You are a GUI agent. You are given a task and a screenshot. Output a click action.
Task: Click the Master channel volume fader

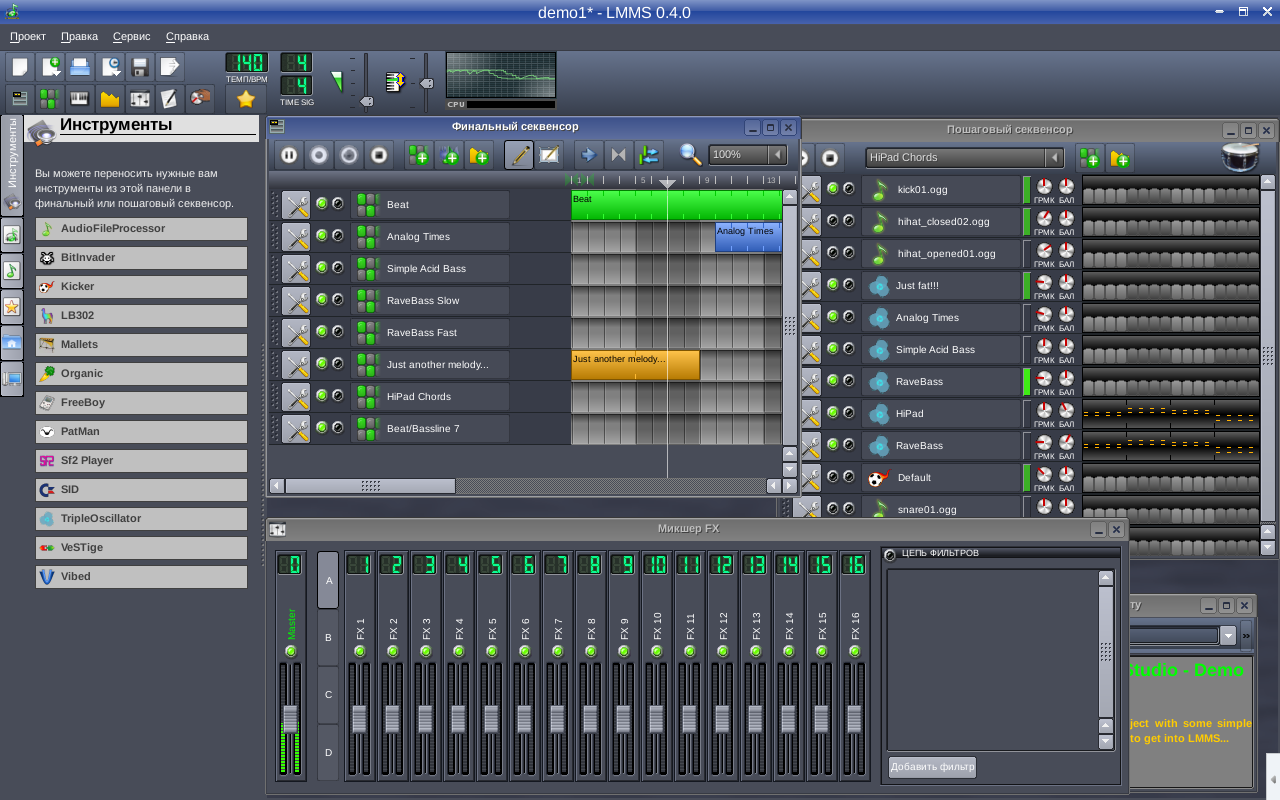[x=290, y=718]
